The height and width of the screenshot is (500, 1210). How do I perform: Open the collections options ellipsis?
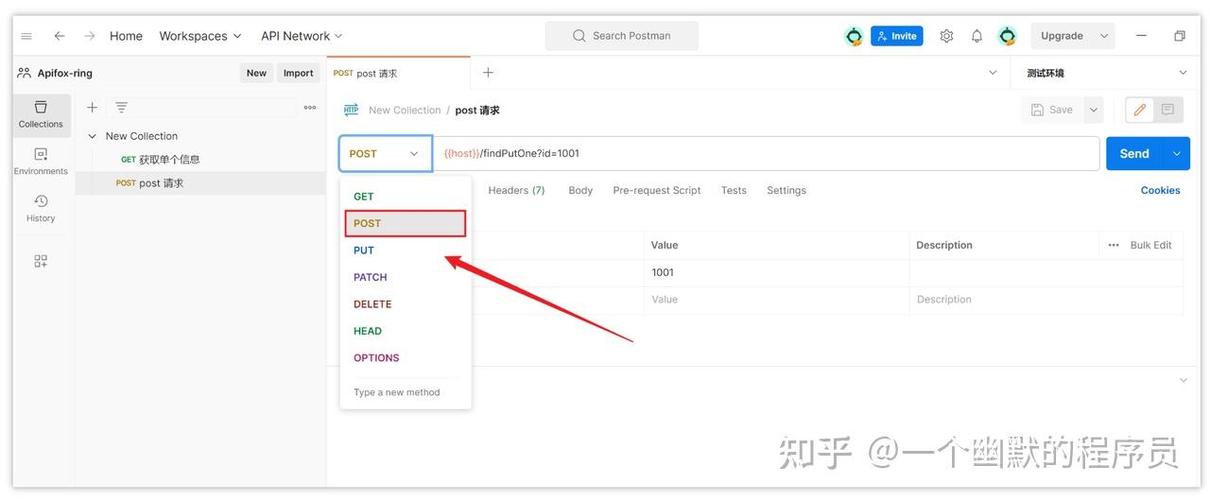[x=310, y=107]
